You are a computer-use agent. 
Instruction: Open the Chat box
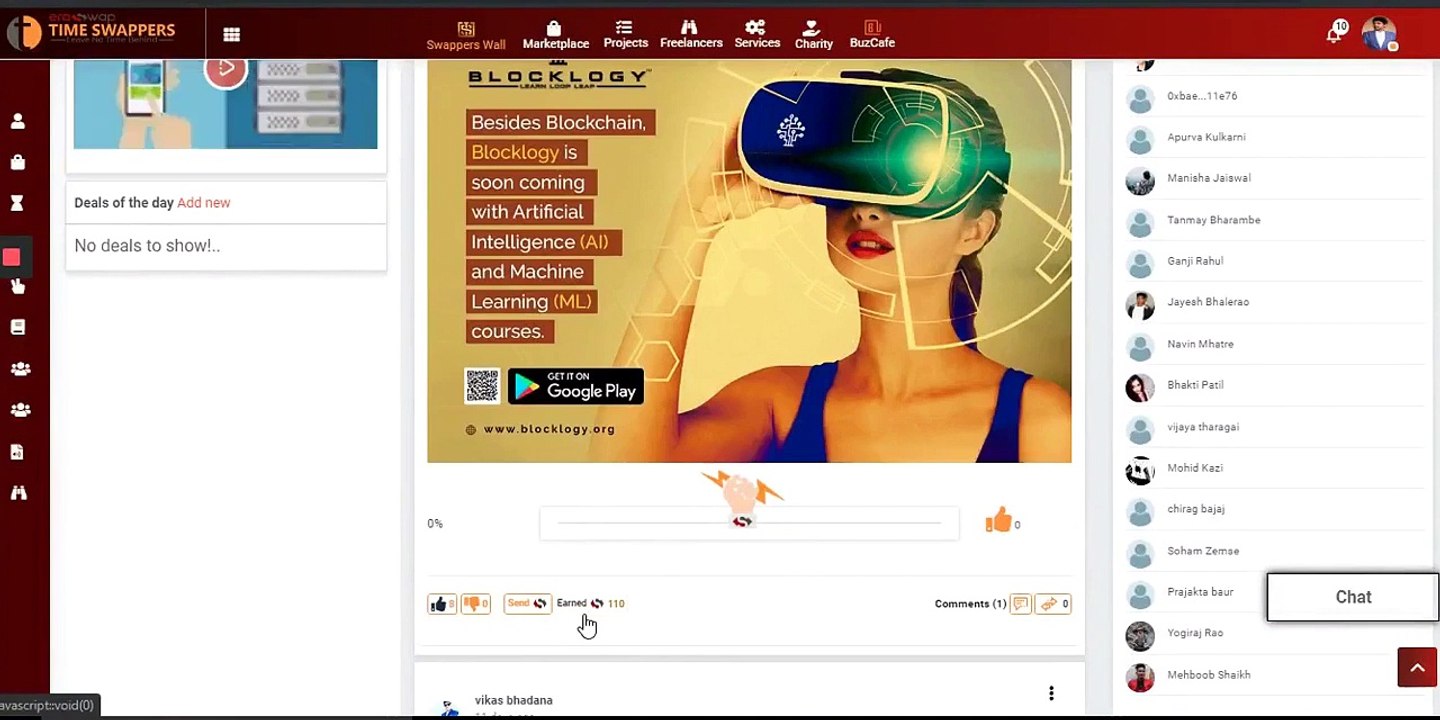[1353, 597]
